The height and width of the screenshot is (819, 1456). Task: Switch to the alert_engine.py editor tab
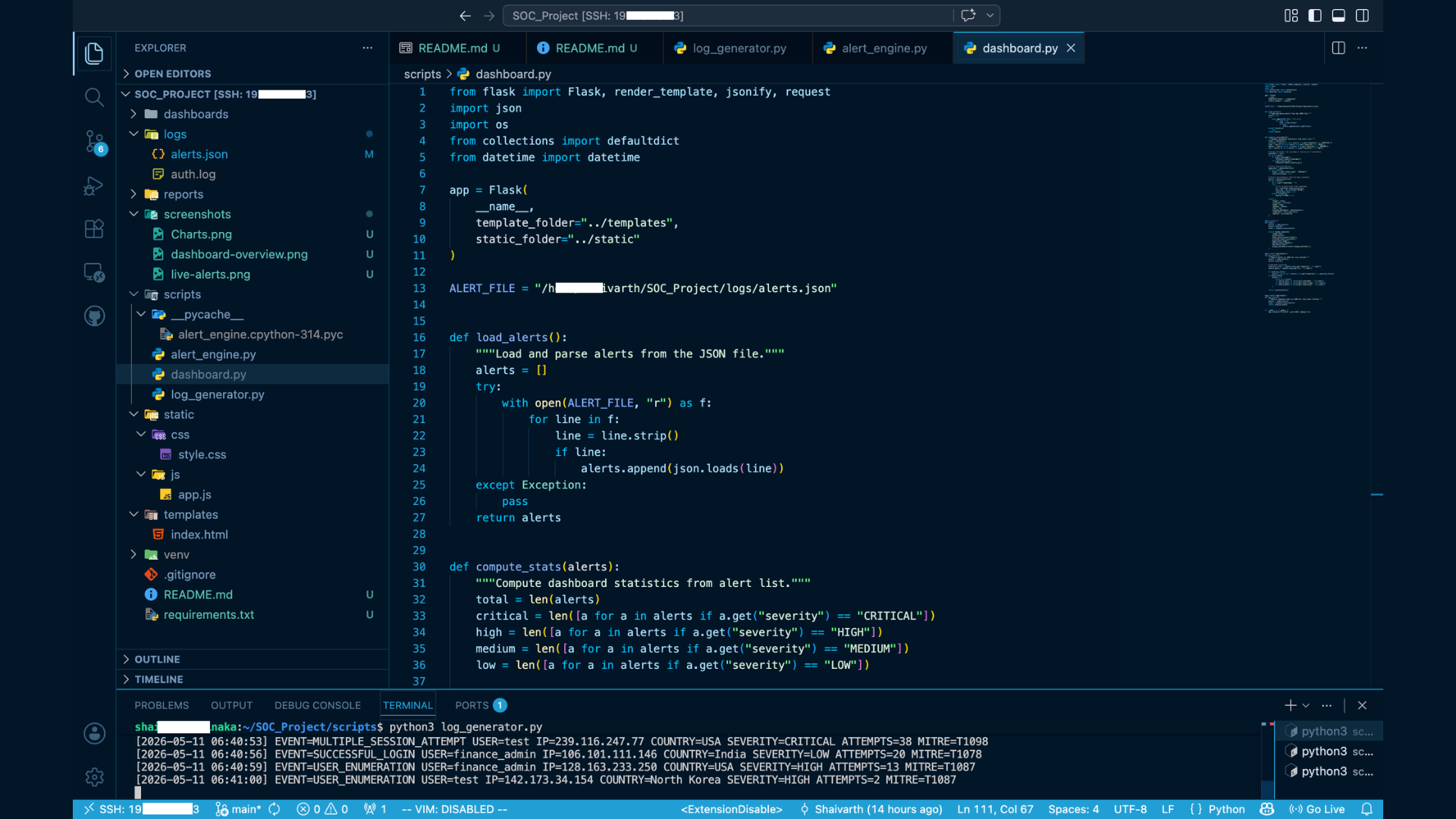tap(883, 48)
